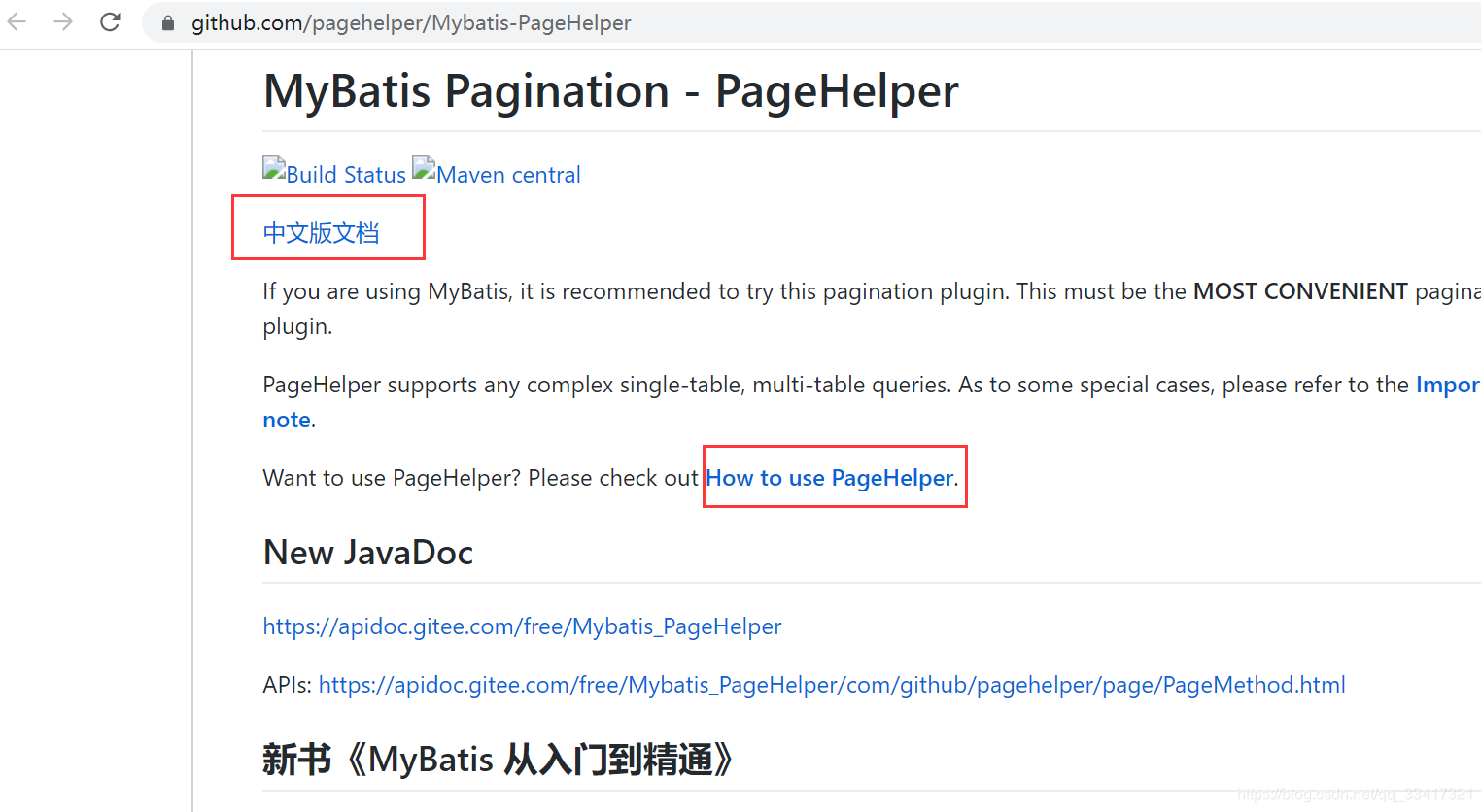
Task: Go forward using the browser forward arrow
Action: point(63,21)
